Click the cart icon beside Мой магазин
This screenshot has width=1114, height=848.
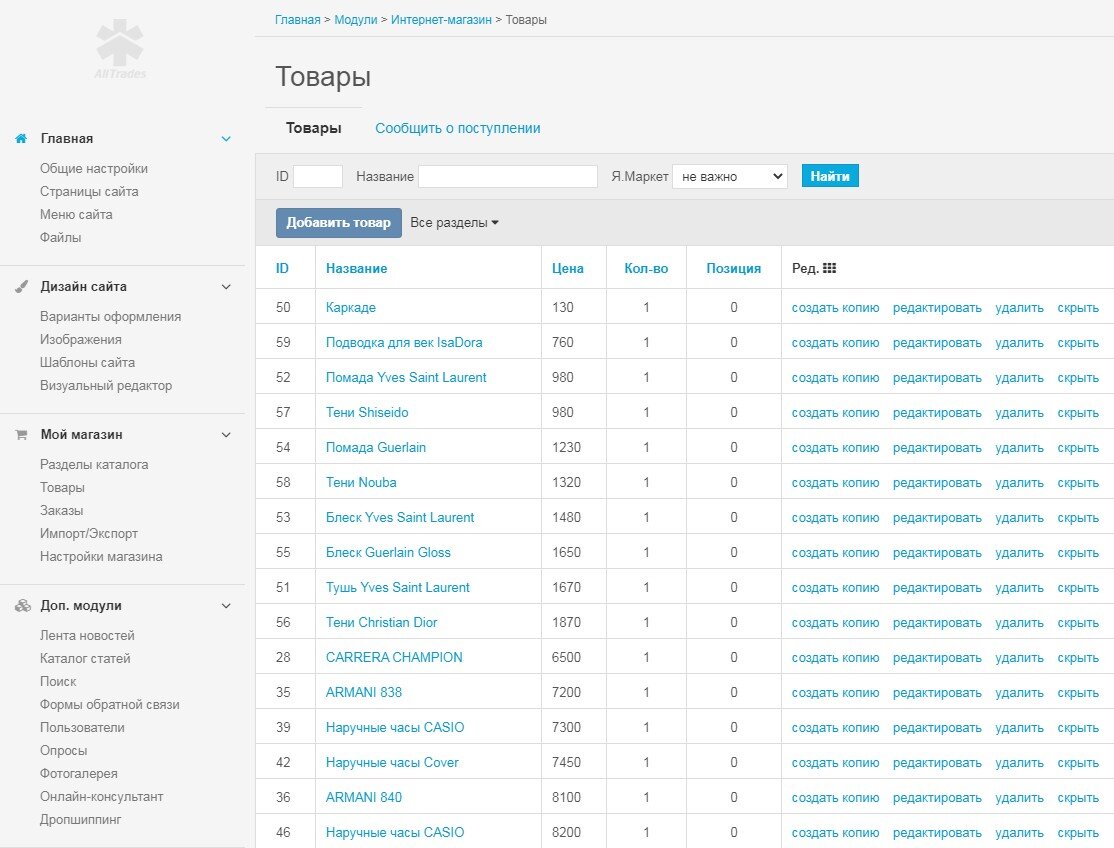[21, 435]
